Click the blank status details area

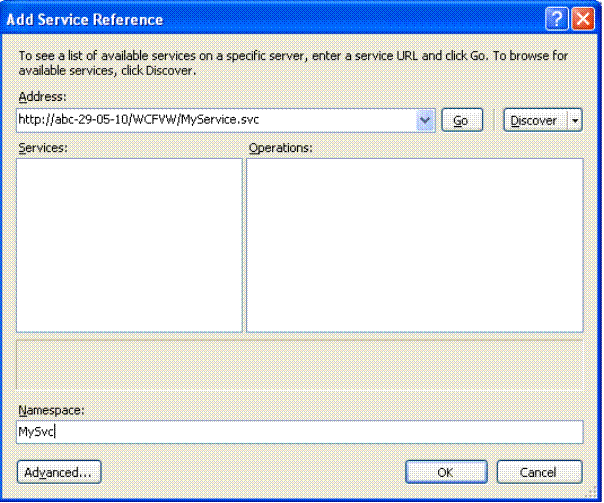pyautogui.click(x=300, y=365)
